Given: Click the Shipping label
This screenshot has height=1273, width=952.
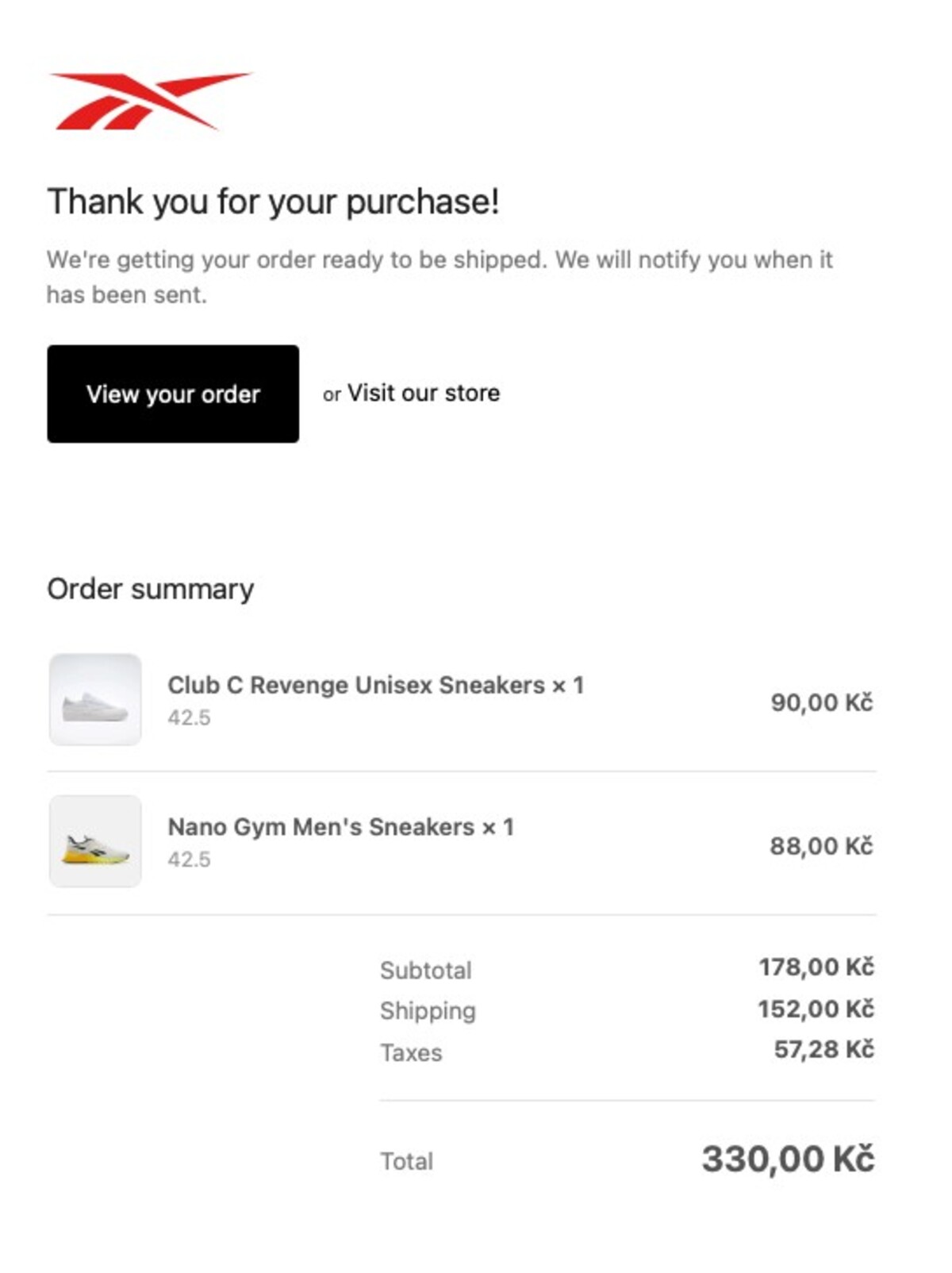Looking at the screenshot, I should (x=428, y=1010).
